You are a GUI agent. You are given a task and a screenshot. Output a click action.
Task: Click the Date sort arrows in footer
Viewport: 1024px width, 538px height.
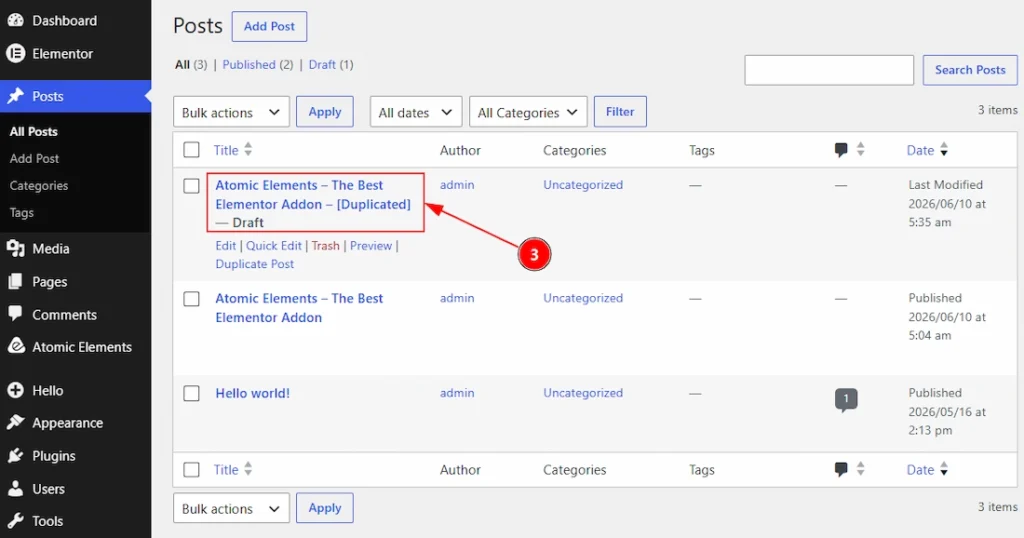coord(944,469)
